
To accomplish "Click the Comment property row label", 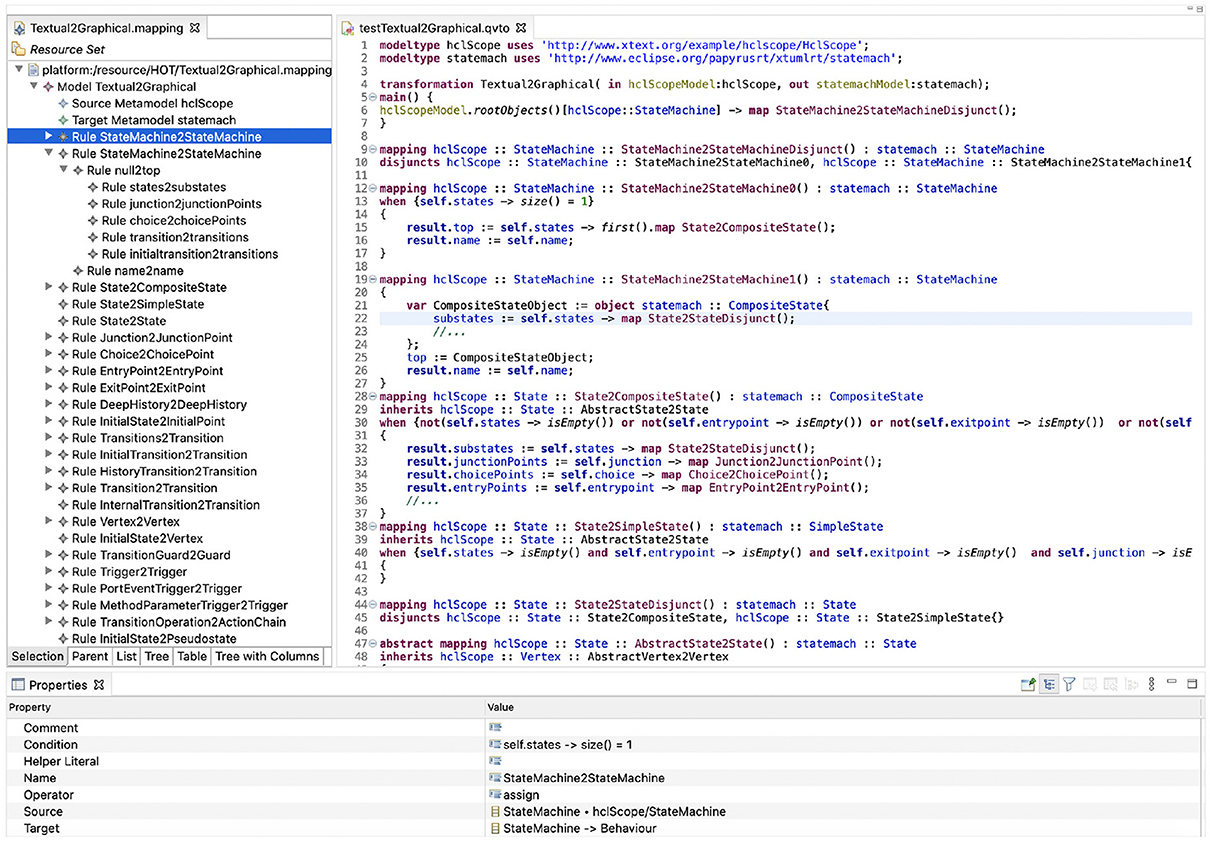I will tap(50, 728).
